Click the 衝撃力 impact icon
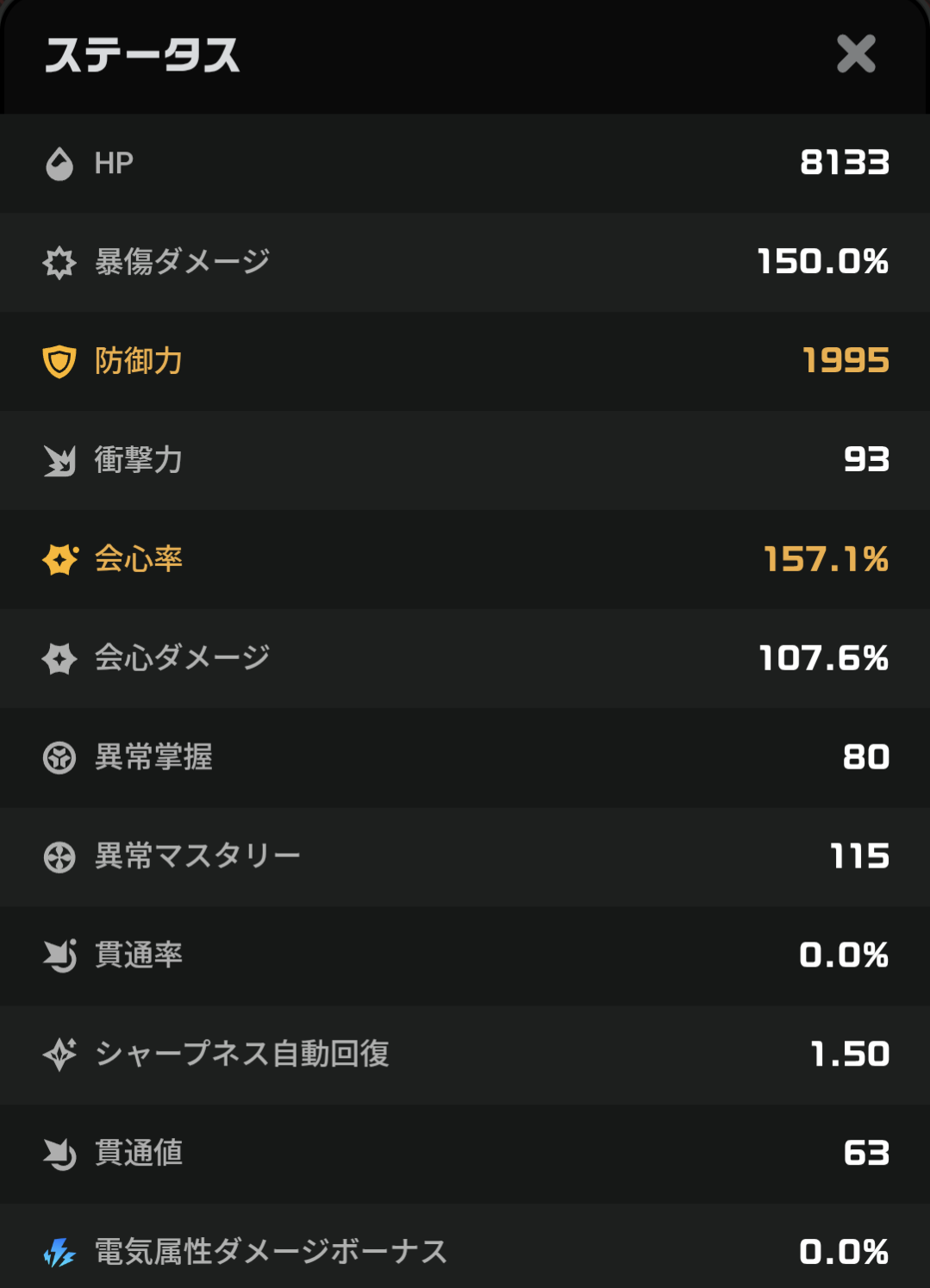Image resolution: width=930 pixels, height=1288 pixels. (59, 460)
